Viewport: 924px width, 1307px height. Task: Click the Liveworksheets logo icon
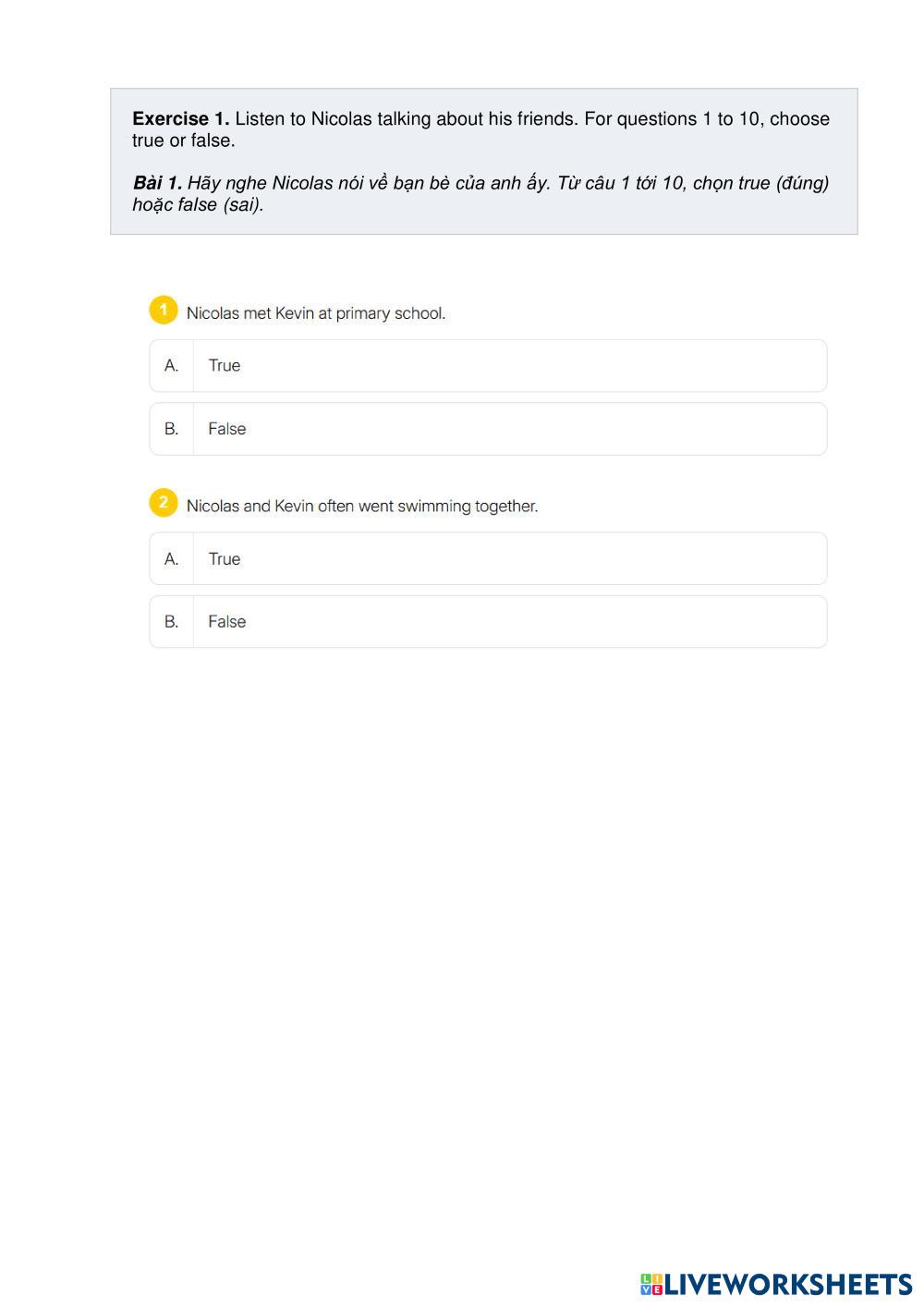[651, 1284]
